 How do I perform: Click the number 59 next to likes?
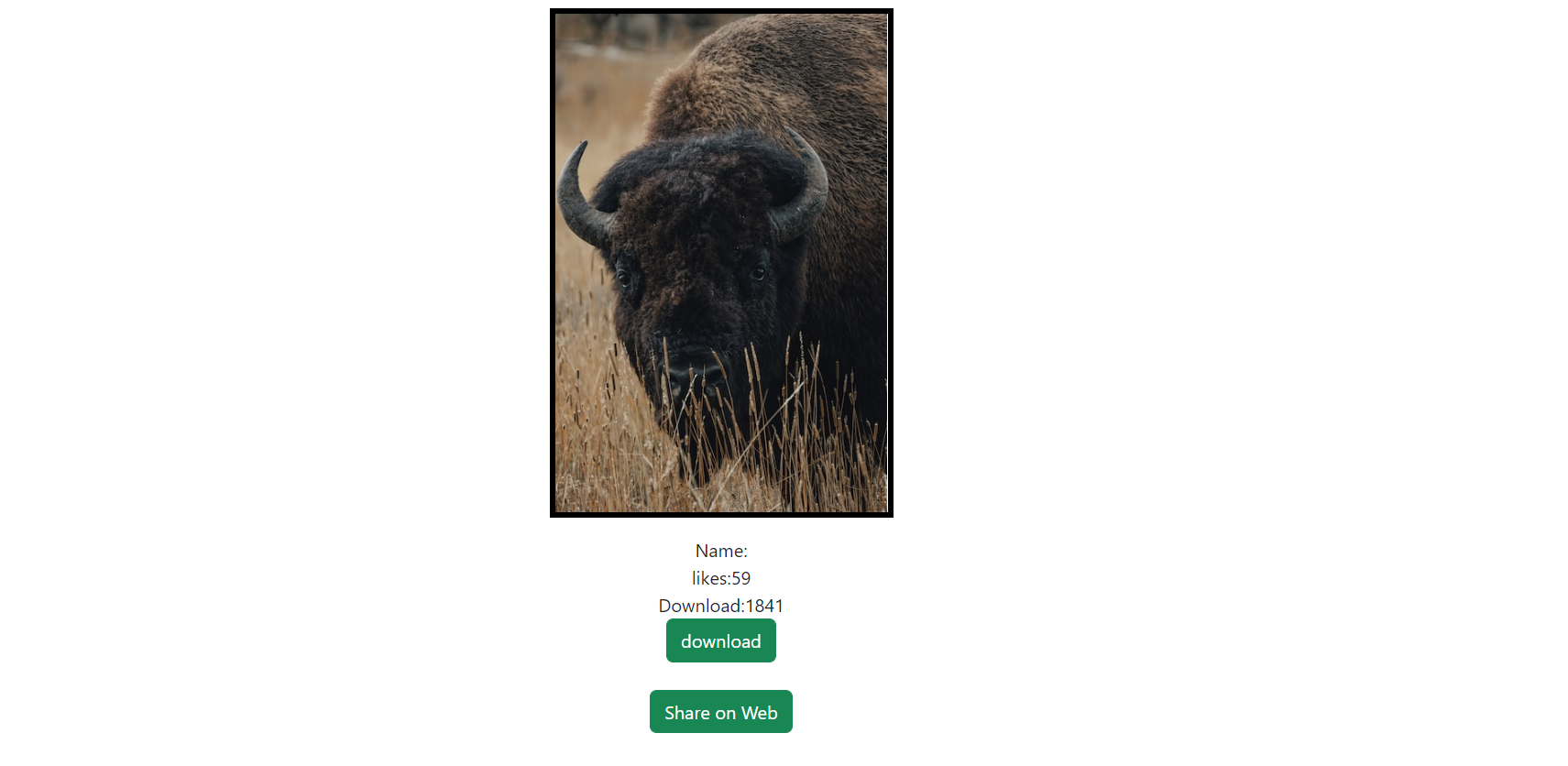pos(741,578)
